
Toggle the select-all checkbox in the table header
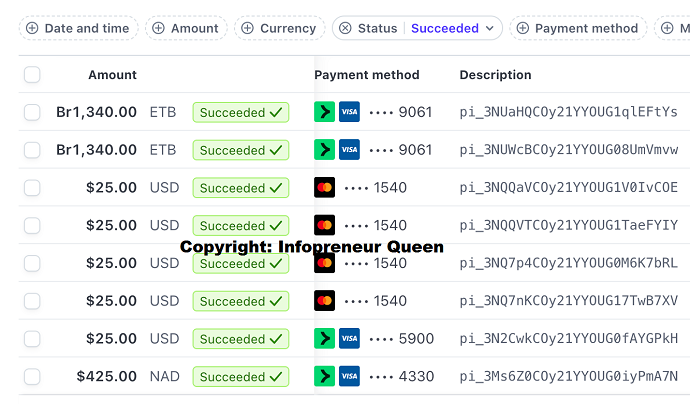point(32,75)
